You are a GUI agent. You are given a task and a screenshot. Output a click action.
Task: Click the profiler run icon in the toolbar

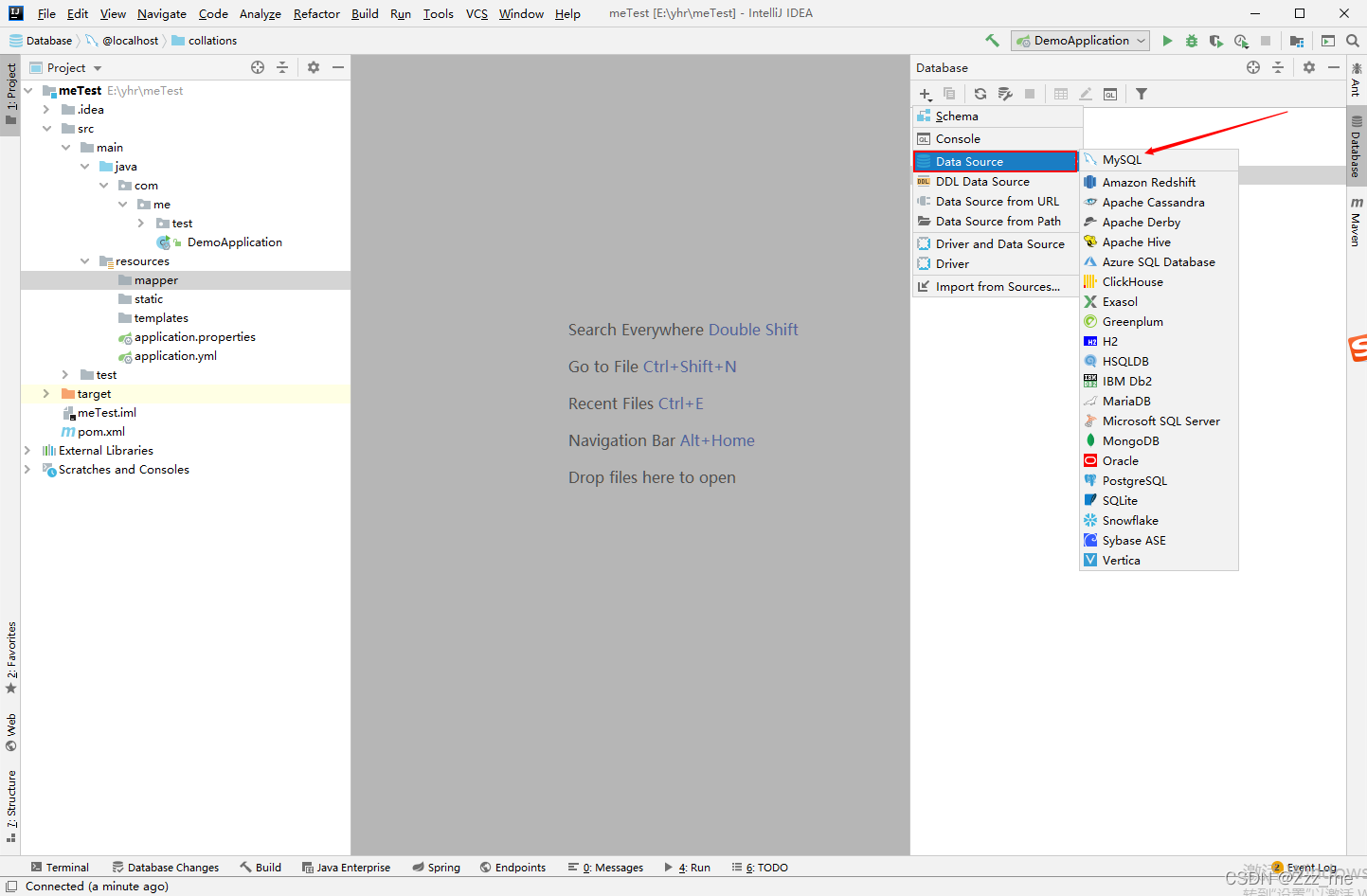1241,41
